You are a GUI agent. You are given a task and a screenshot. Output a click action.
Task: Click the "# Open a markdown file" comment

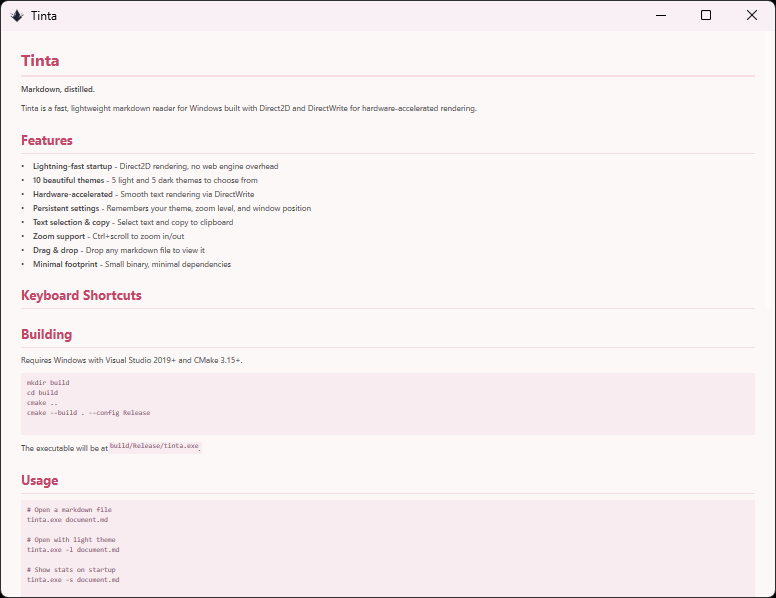pos(69,509)
